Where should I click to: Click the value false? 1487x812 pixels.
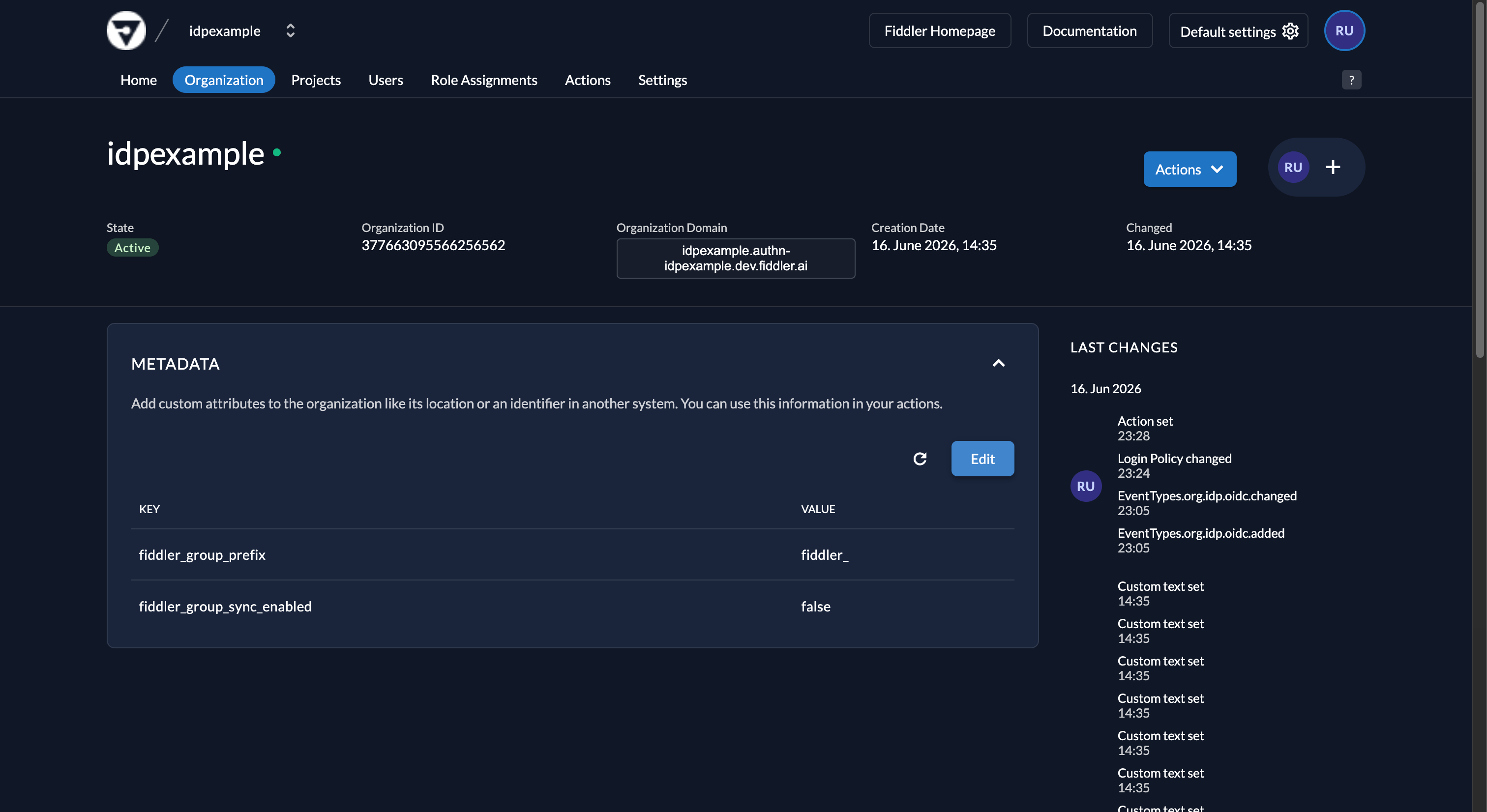[815, 607]
